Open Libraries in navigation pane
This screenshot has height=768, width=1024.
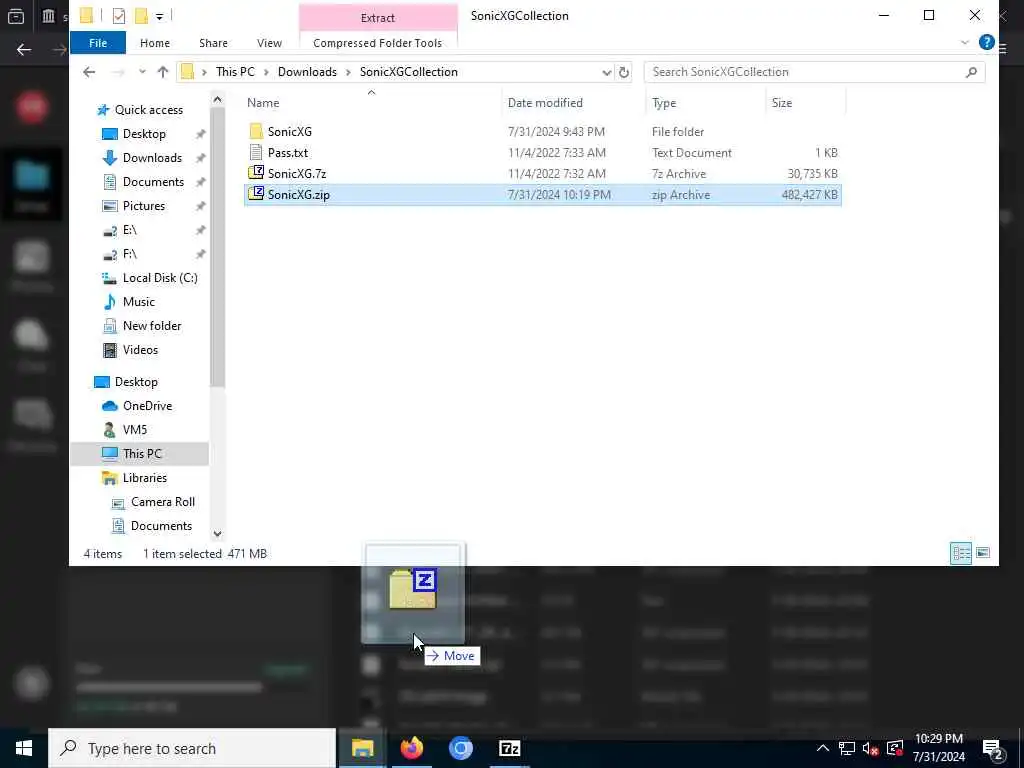pos(144,477)
